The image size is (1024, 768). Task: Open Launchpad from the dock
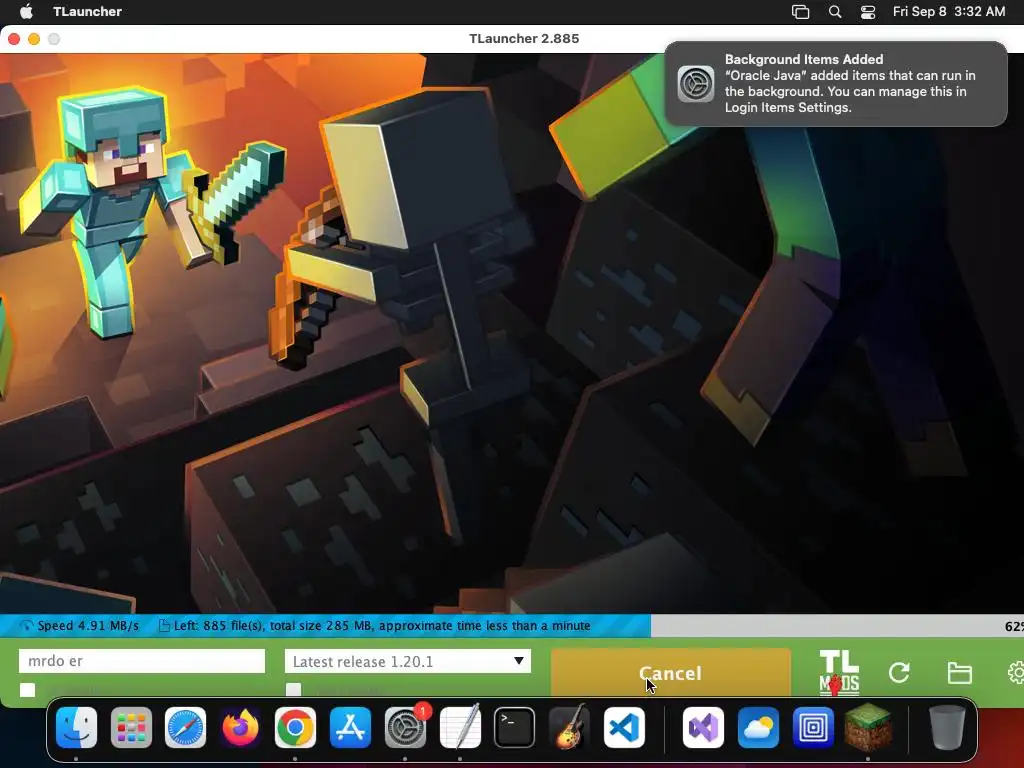coord(131,728)
